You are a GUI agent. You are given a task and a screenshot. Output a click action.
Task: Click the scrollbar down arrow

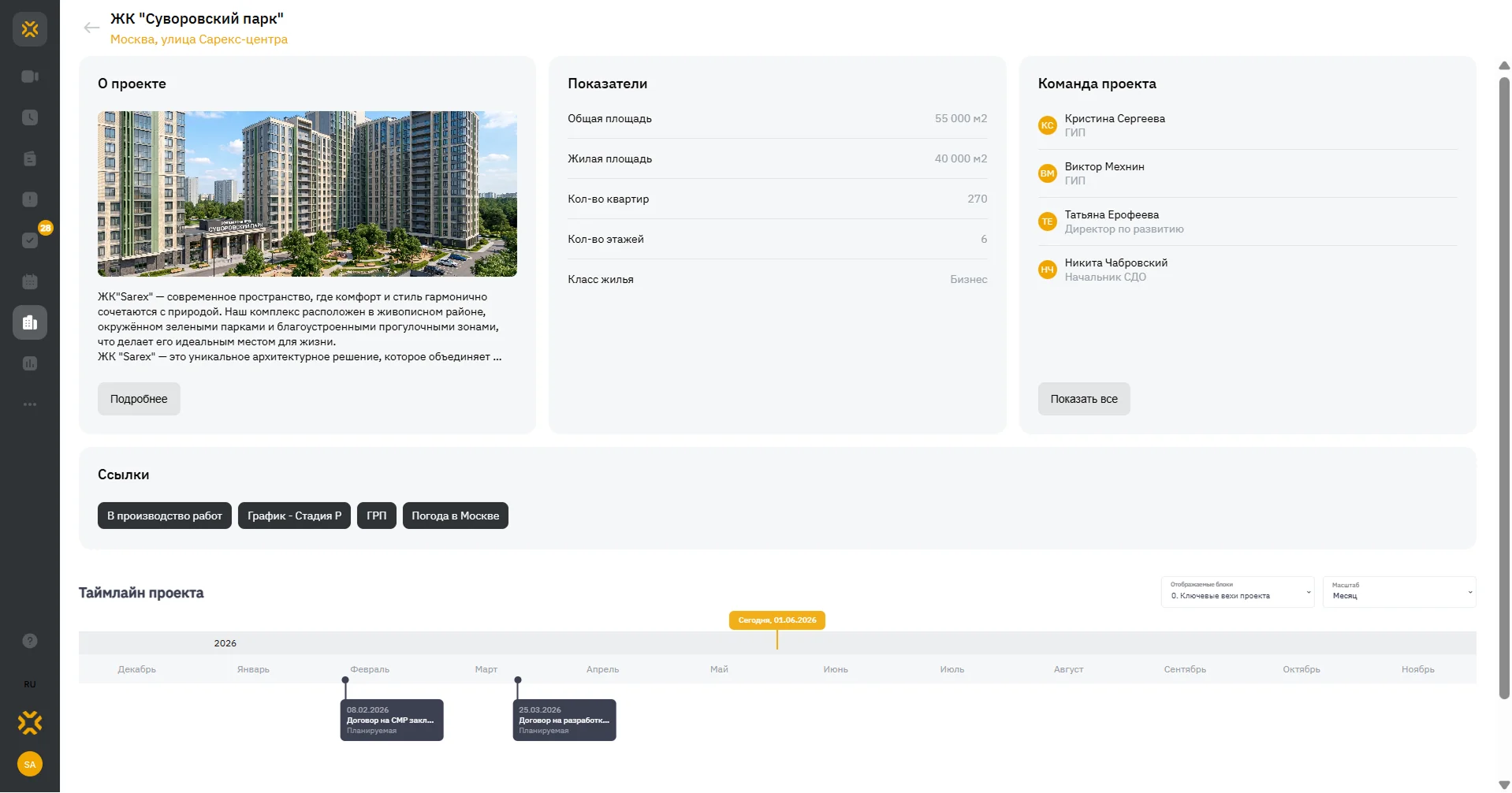[x=1504, y=784]
